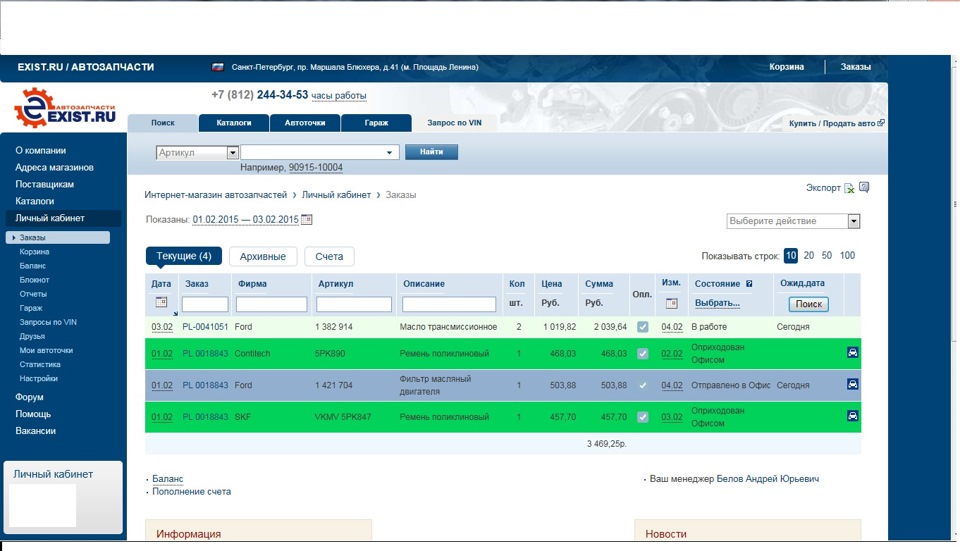
Task: Toggle paid checkbox in PL-0041051 row
Action: (x=642, y=327)
